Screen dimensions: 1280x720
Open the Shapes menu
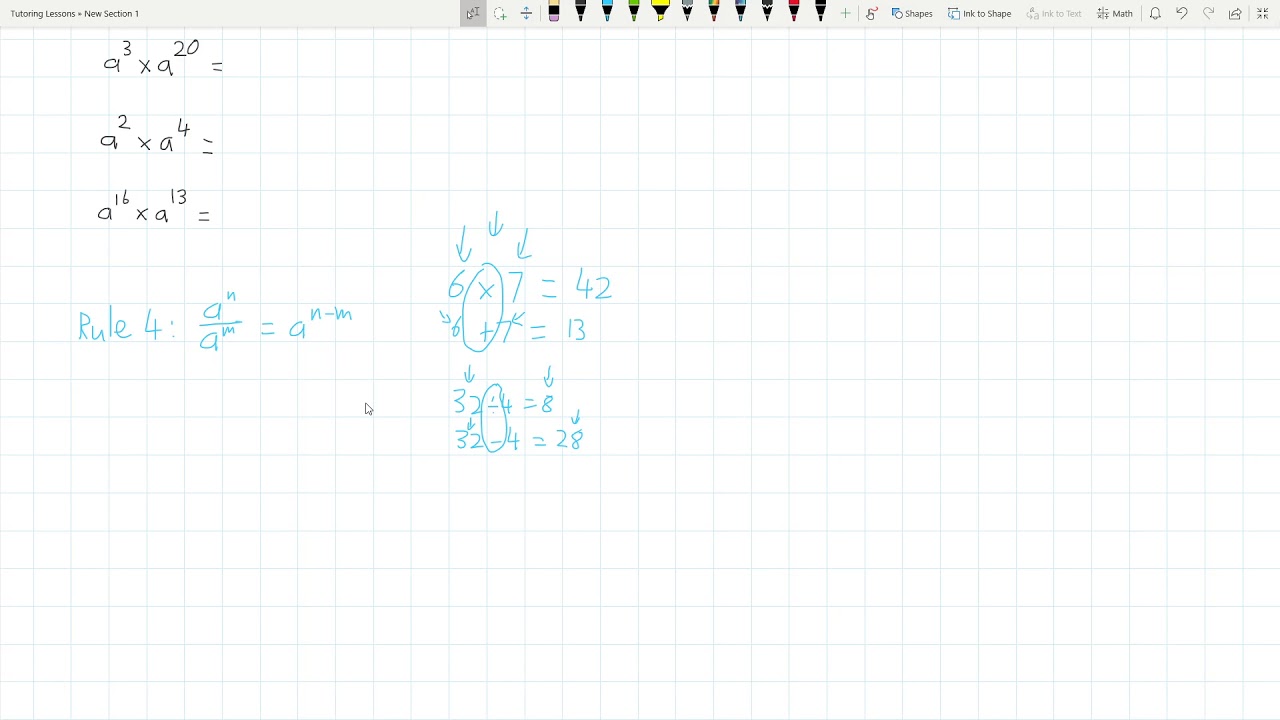coord(912,13)
